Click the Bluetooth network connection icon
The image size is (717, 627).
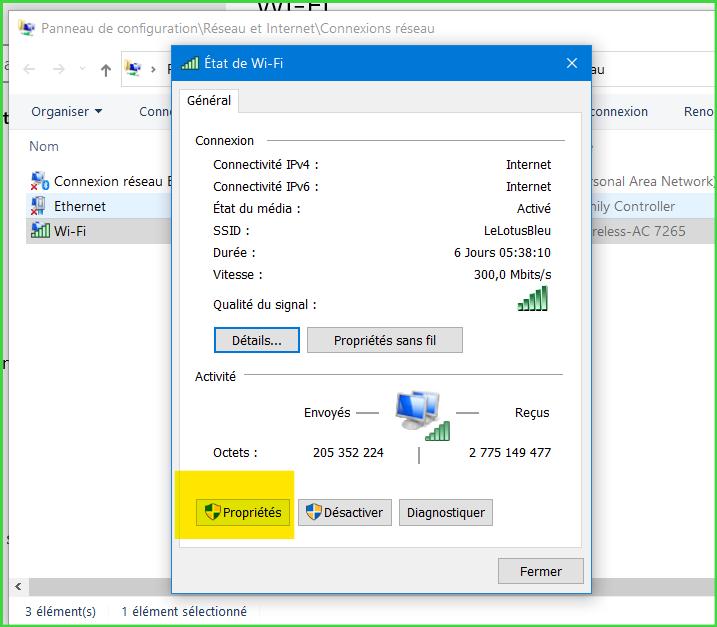40,181
